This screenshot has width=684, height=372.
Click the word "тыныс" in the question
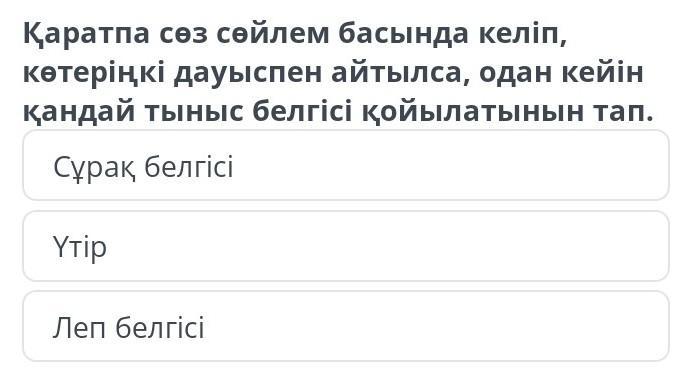194,112
